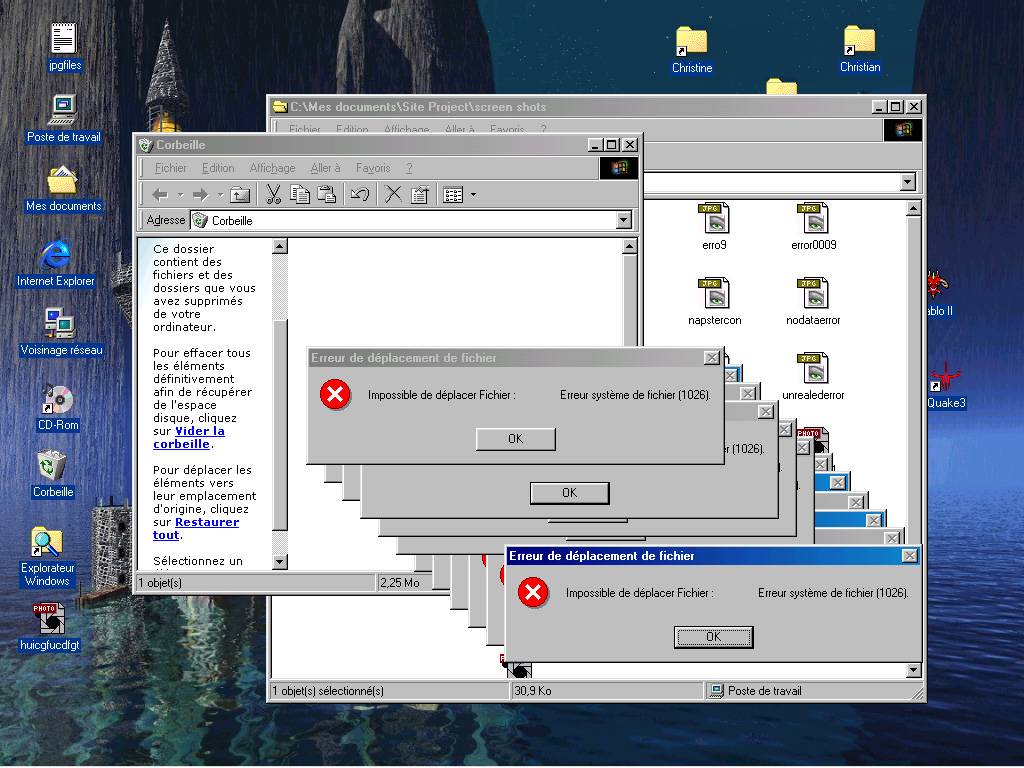This screenshot has width=1024, height=768.
Task: Click 'Poste de travail' in screen shots status bar
Action: [764, 691]
